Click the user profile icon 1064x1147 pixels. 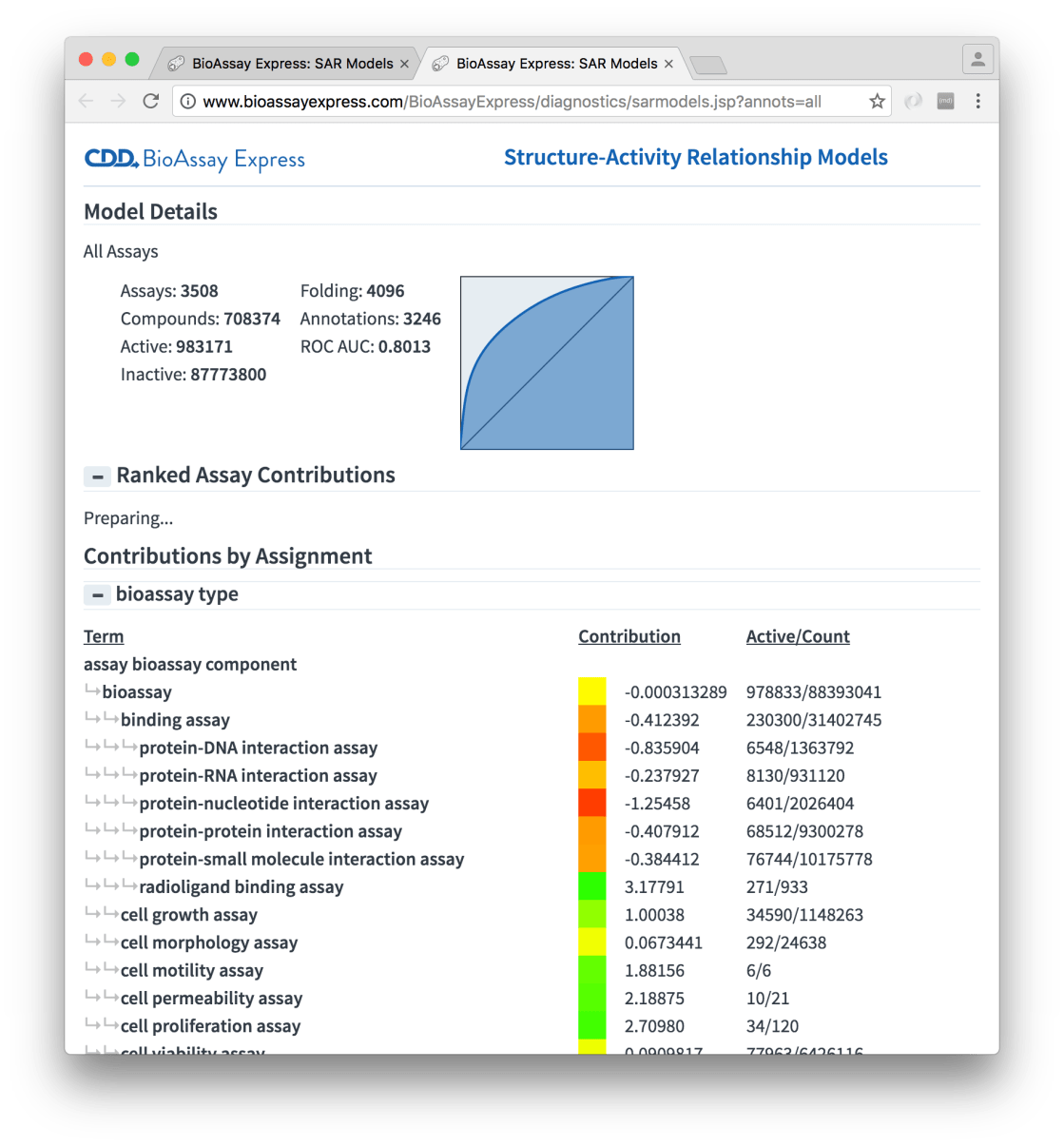pyautogui.click(x=977, y=60)
